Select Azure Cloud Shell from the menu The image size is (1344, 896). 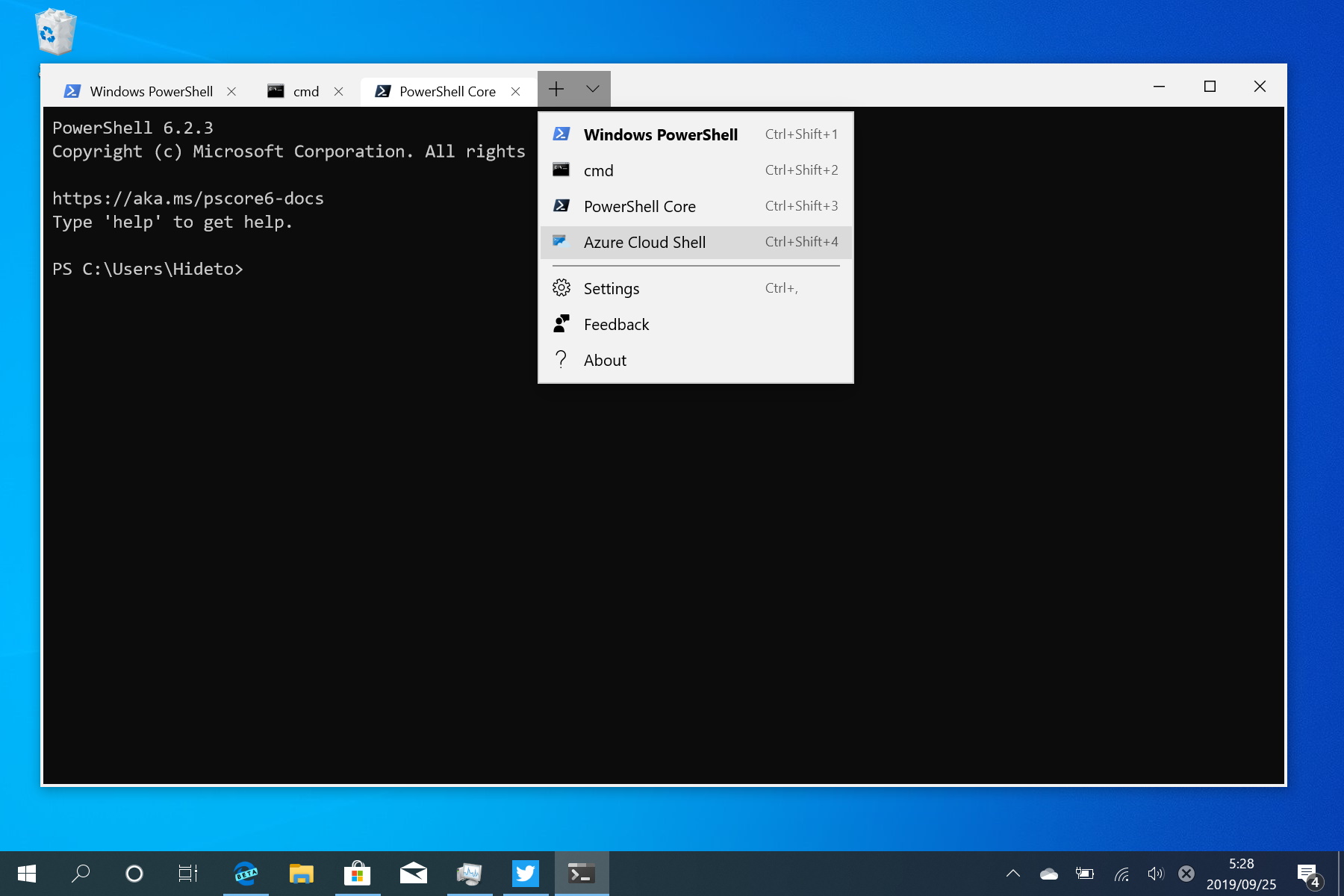click(644, 242)
